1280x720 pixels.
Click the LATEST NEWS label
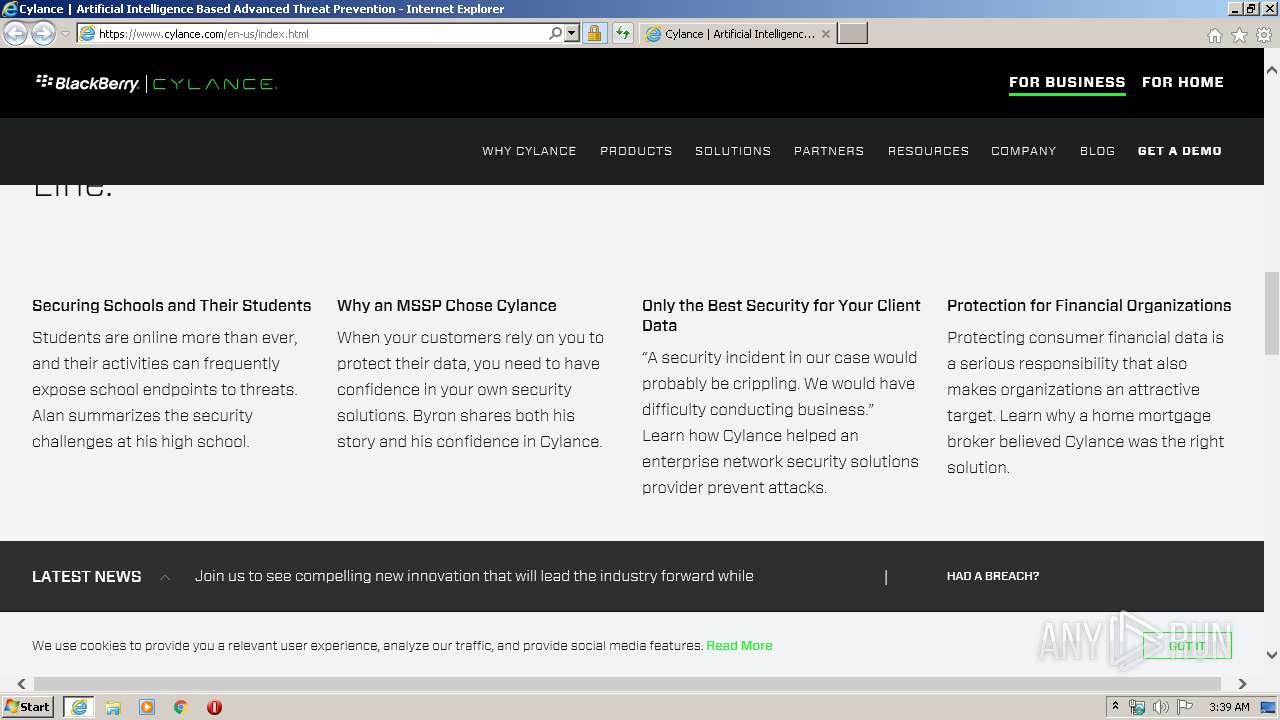coord(87,577)
